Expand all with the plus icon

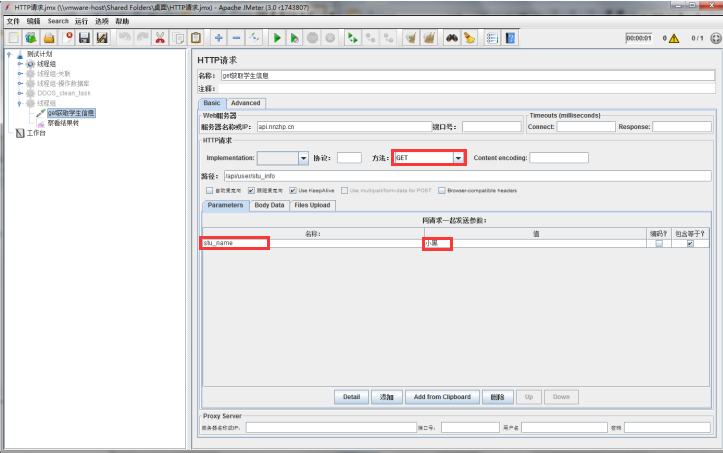219,38
